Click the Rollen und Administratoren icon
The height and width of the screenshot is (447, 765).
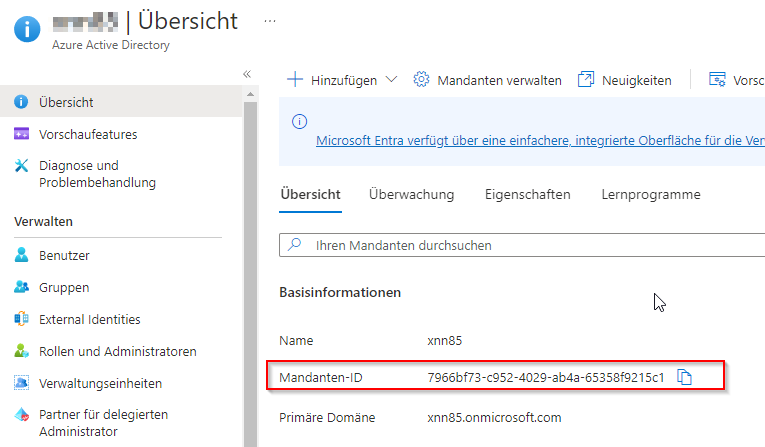pyautogui.click(x=22, y=352)
